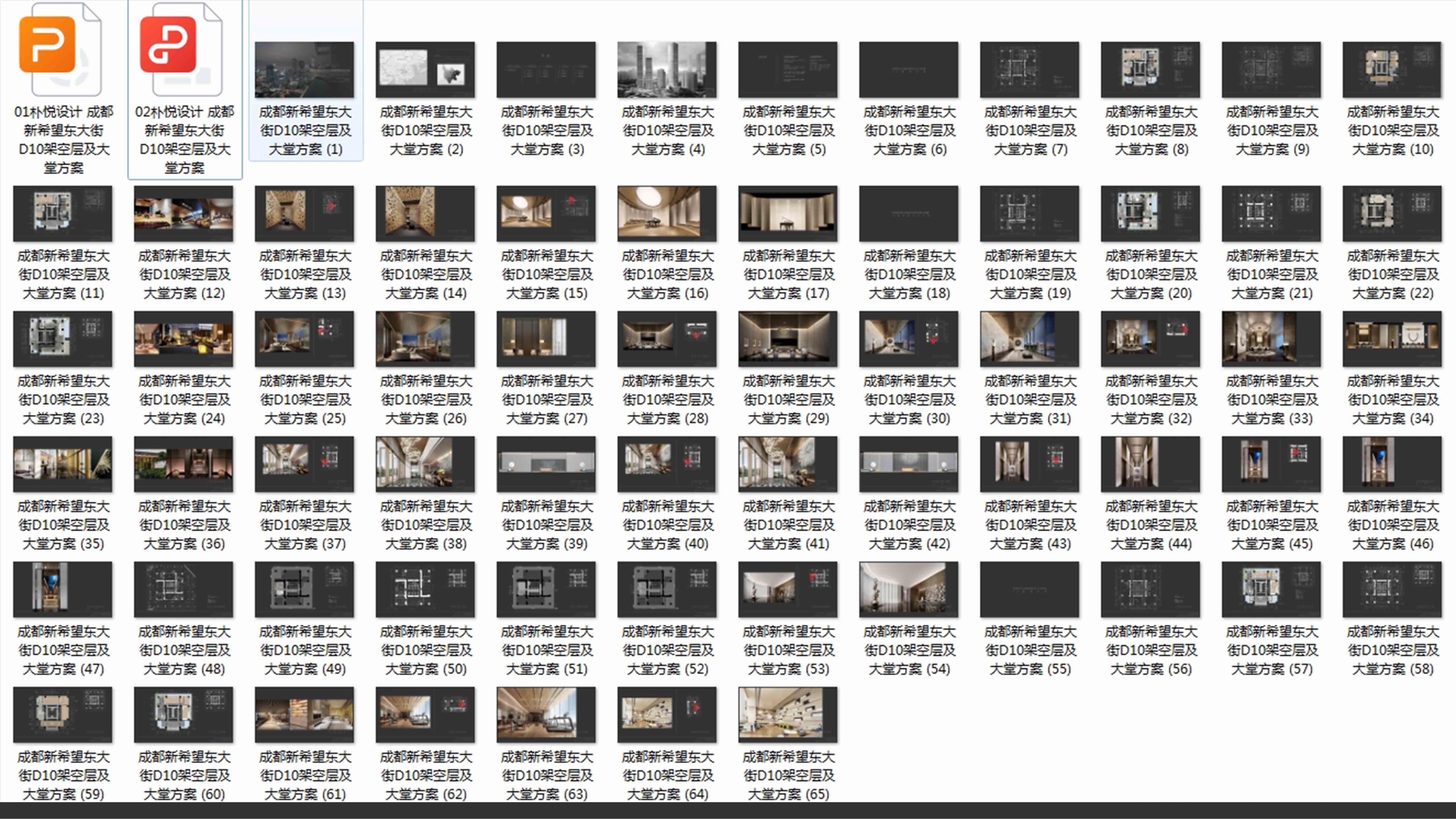Image resolution: width=1456 pixels, height=819 pixels.
Task: Click file name label 大堂方案 (28)
Action: pyautogui.click(x=668, y=400)
